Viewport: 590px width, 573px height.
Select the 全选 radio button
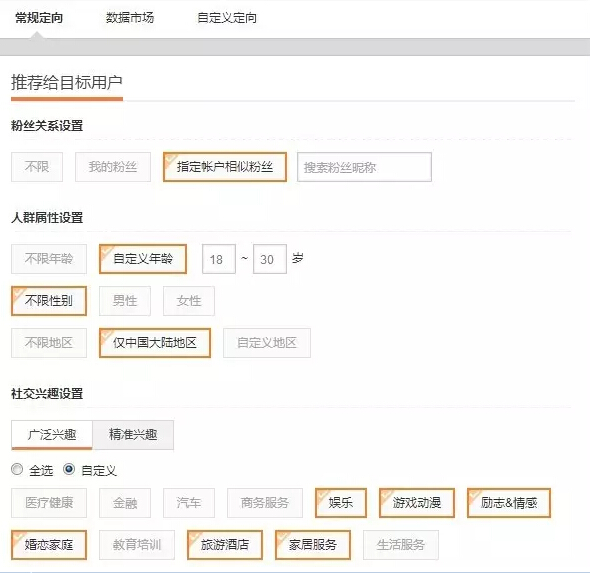(x=17, y=469)
